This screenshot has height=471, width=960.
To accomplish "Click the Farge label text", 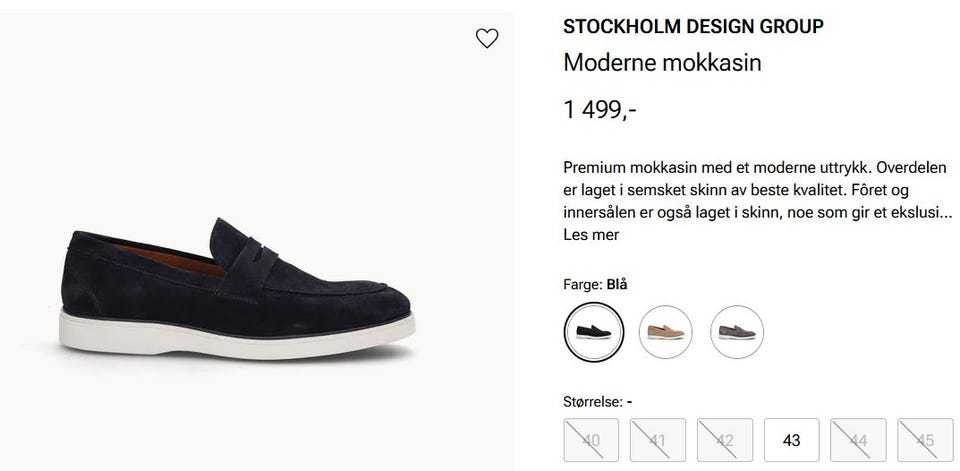I will click(x=582, y=284).
